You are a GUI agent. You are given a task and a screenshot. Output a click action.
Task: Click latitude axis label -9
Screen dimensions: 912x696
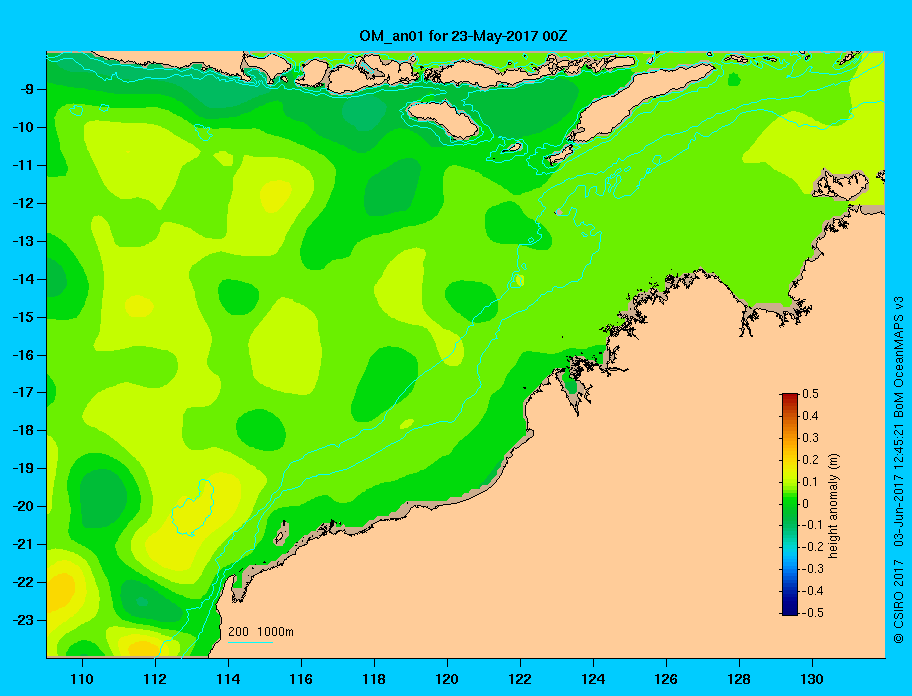point(26,90)
